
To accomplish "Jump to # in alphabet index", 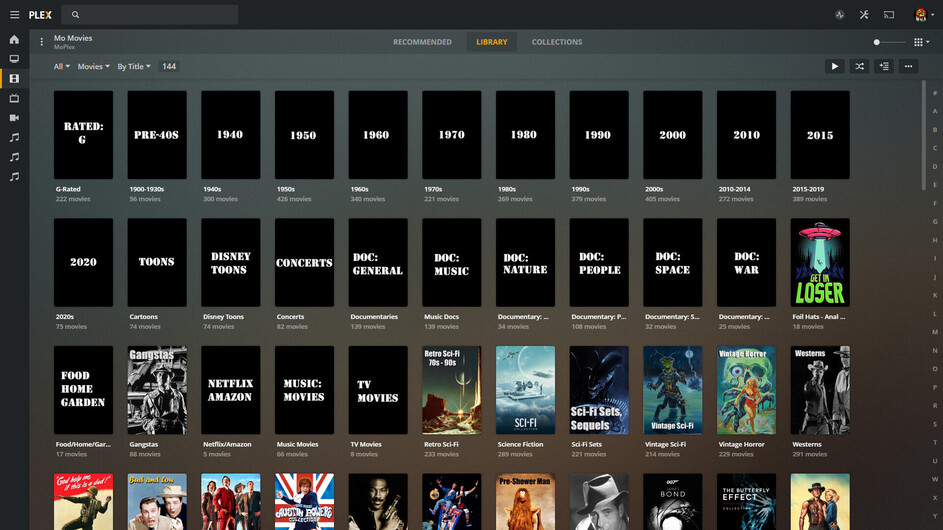I will click(x=935, y=93).
